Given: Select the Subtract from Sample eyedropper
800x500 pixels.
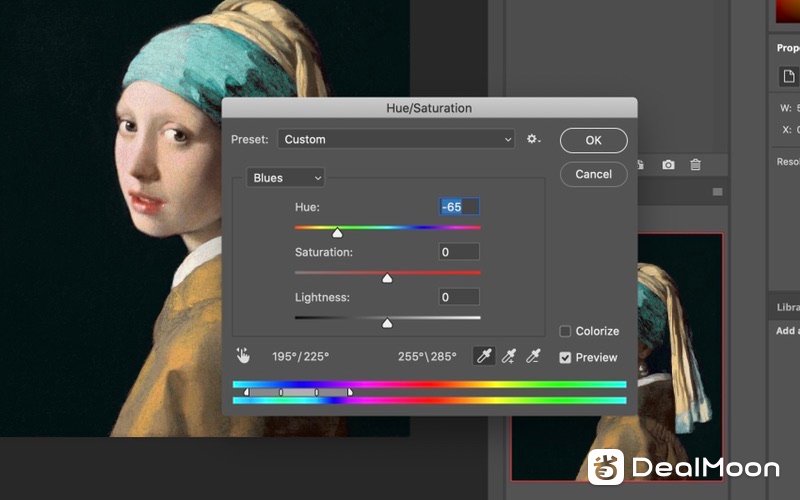Looking at the screenshot, I should [x=533, y=356].
